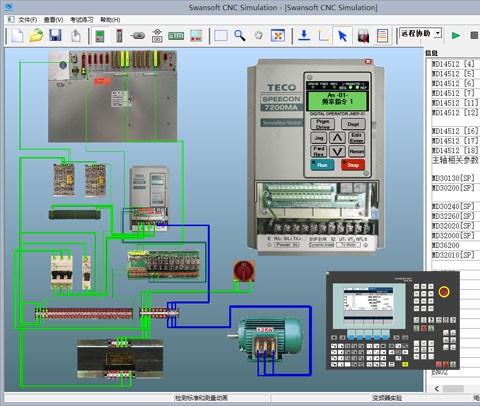Close the TECO inverter popup with red X
Viewport: 480px width, 406px height.
pos(368,62)
